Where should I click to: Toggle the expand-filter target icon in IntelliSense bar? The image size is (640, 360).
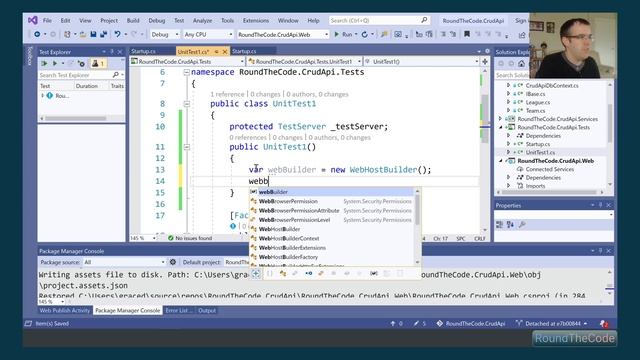tap(256, 273)
